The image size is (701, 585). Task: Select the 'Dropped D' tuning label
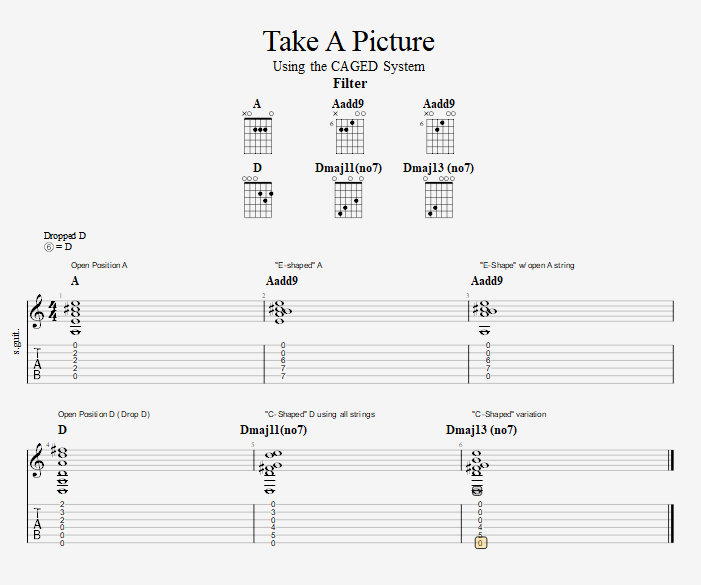(65, 236)
